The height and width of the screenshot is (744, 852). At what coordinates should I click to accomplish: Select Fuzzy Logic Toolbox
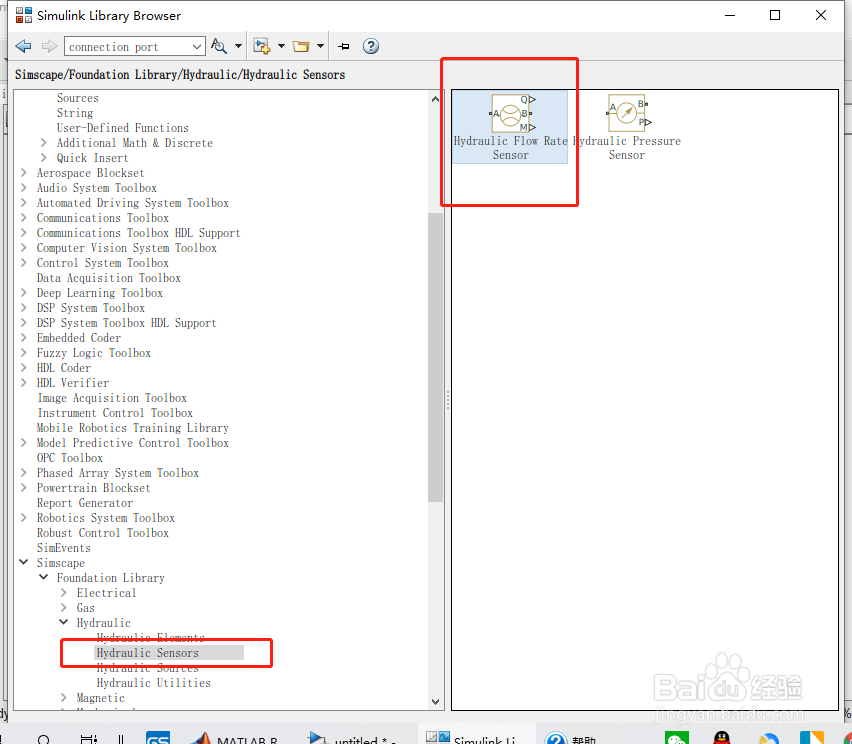tap(93, 353)
